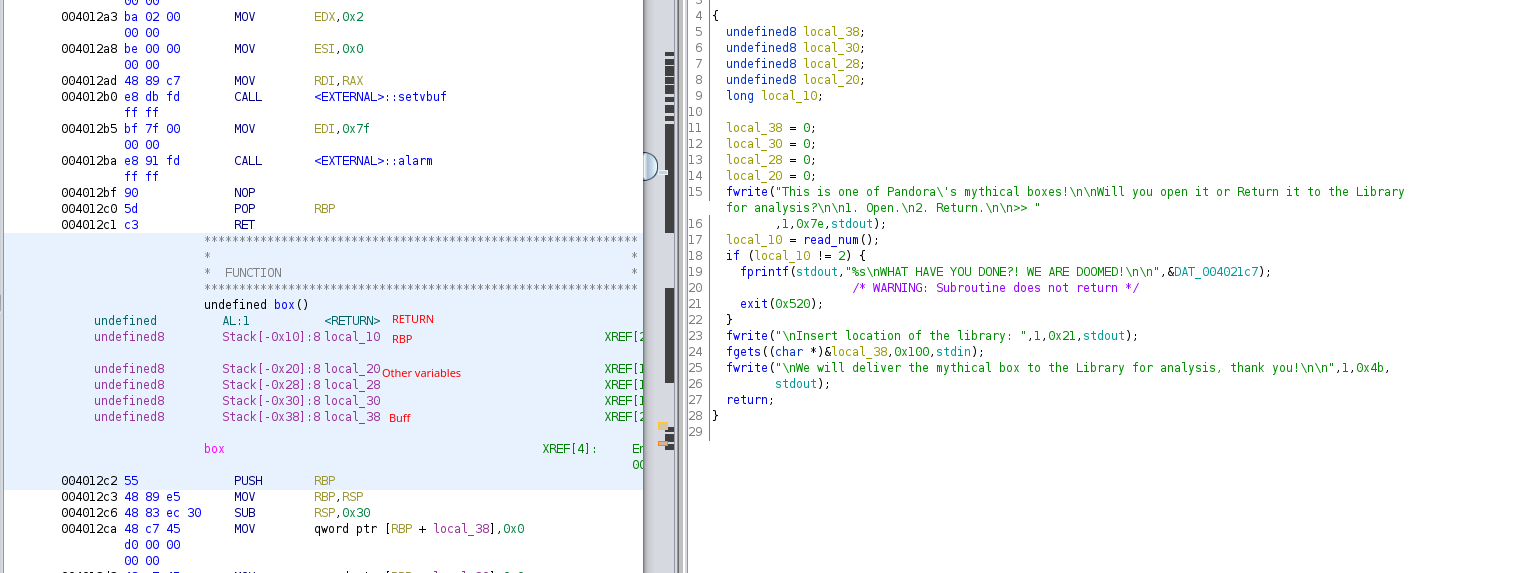Click XREF[4] beside the box label
Screen dimensions: 1538x573
(x=569, y=449)
